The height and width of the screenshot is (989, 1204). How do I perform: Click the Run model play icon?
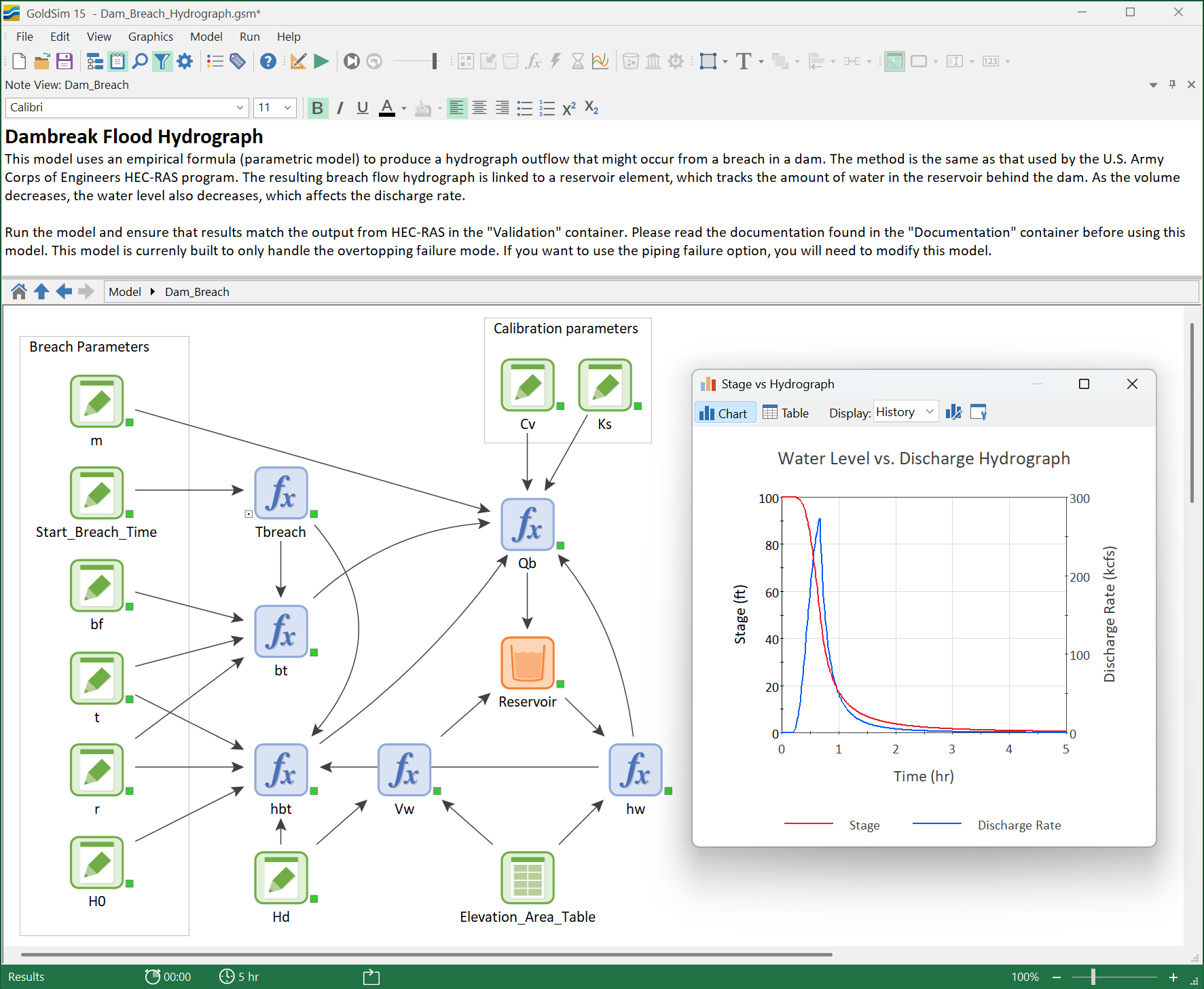pos(321,62)
